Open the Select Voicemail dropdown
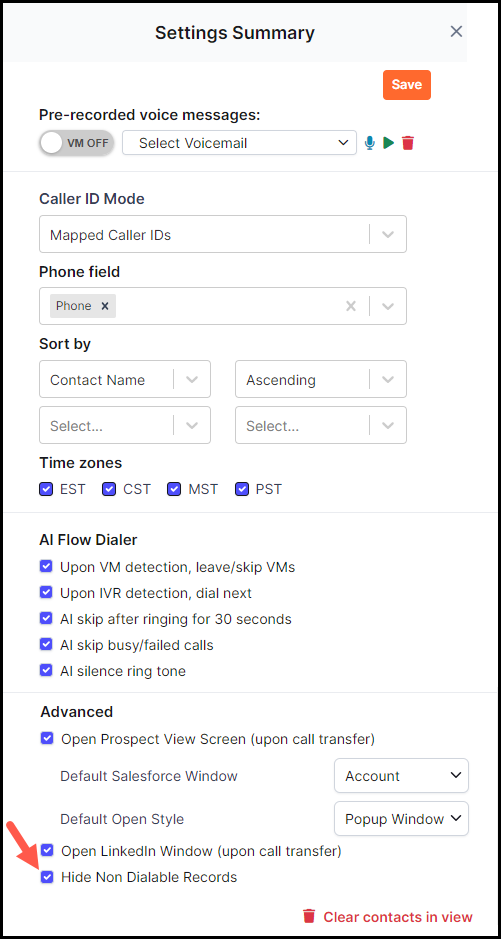The height and width of the screenshot is (939, 501). (239, 143)
